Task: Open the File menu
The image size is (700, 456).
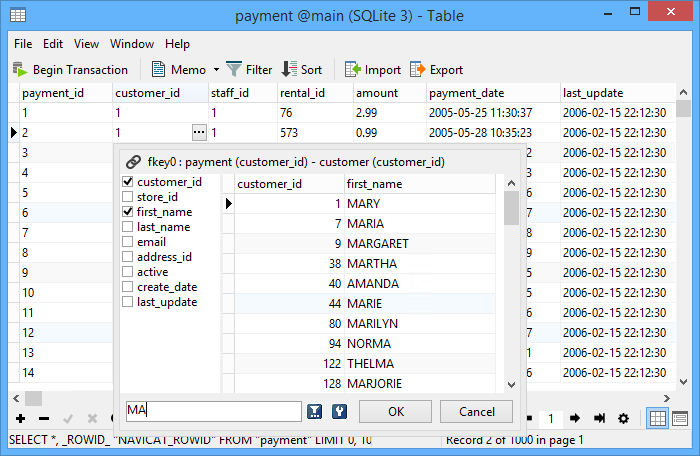Action: [23, 44]
